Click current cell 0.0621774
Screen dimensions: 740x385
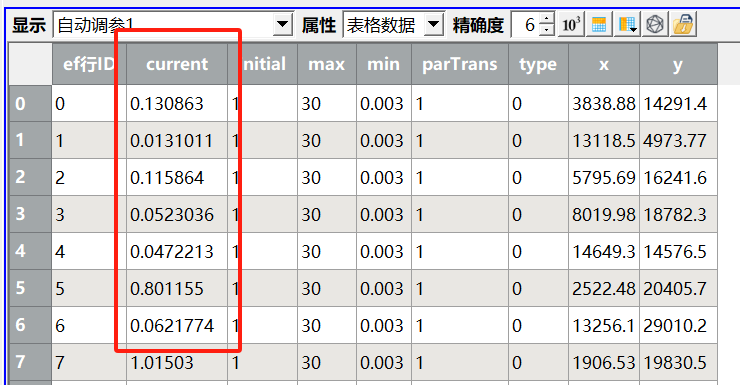coord(177,326)
